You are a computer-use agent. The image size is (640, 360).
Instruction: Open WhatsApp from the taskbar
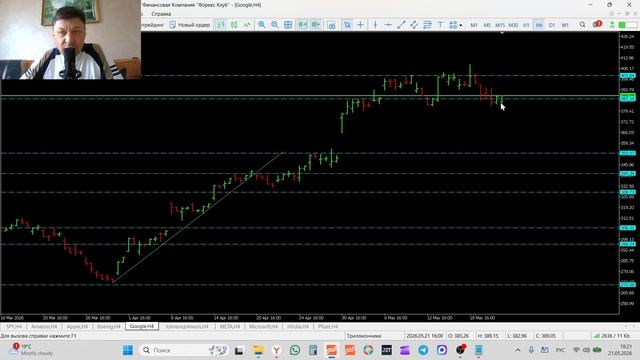295,350
